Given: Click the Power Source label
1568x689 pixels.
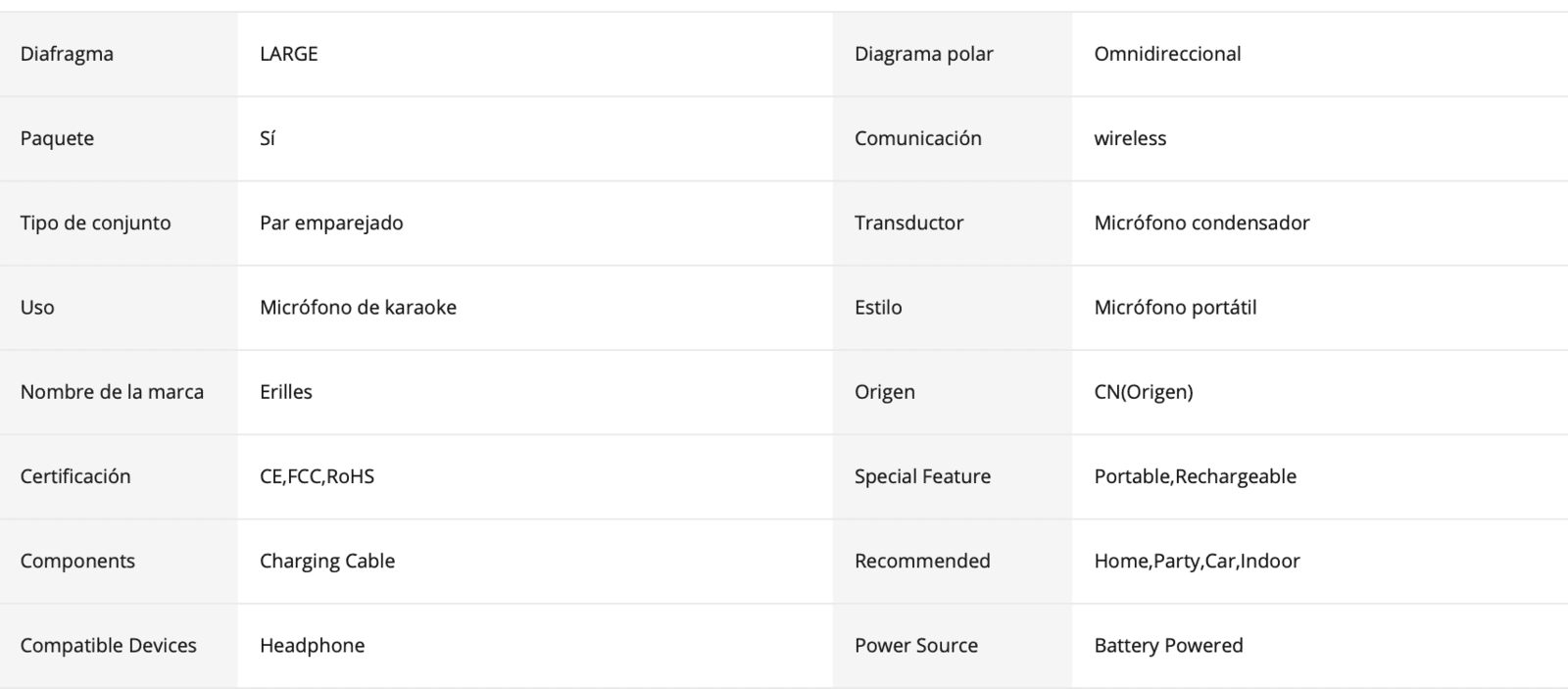Looking at the screenshot, I should [x=916, y=645].
